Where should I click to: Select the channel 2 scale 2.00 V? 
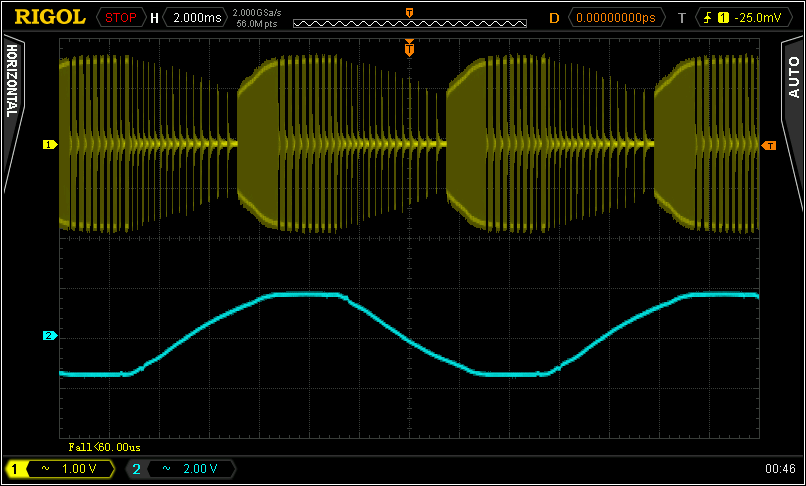[200, 468]
